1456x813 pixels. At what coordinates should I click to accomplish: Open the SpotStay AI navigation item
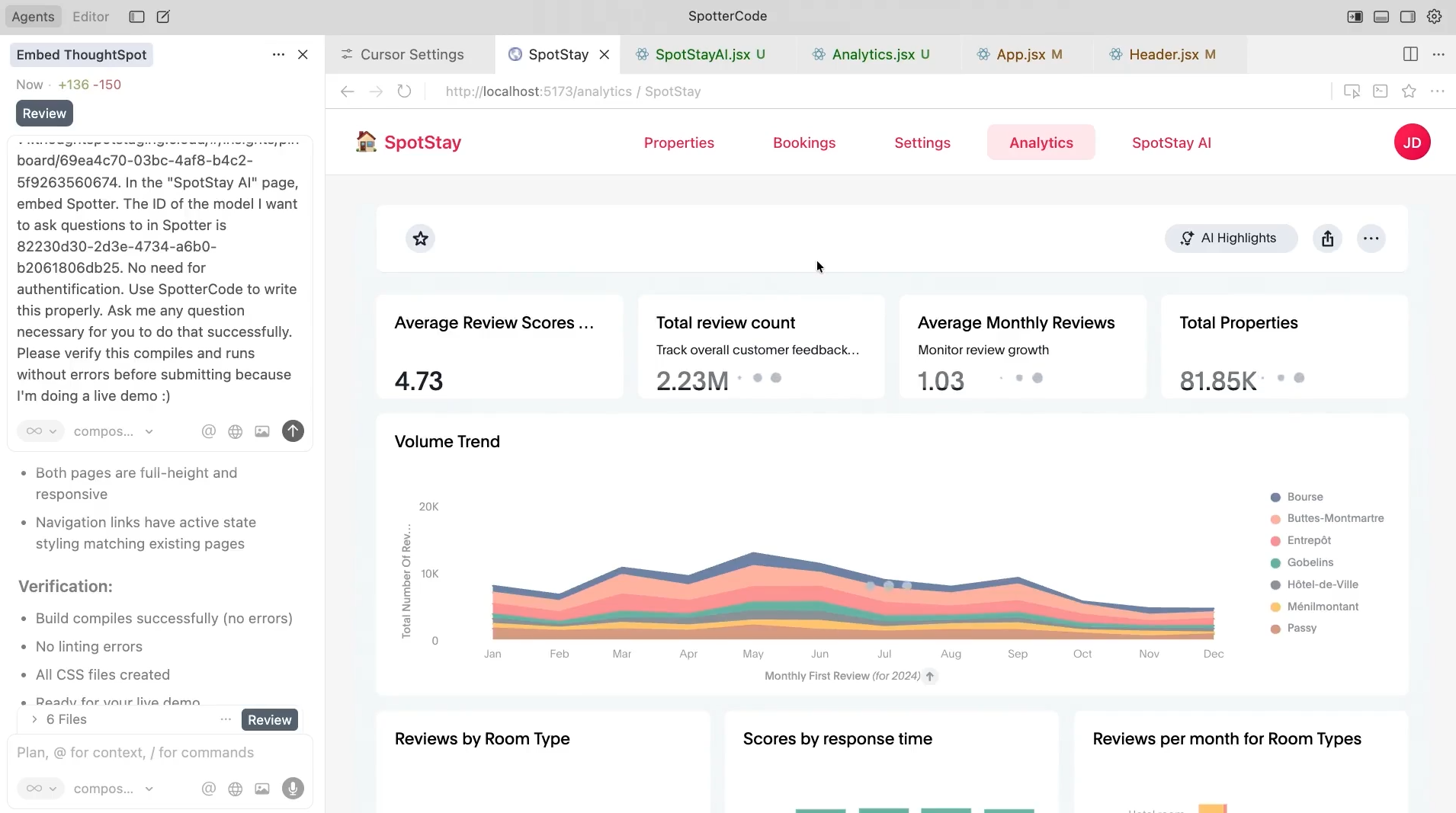[1171, 142]
